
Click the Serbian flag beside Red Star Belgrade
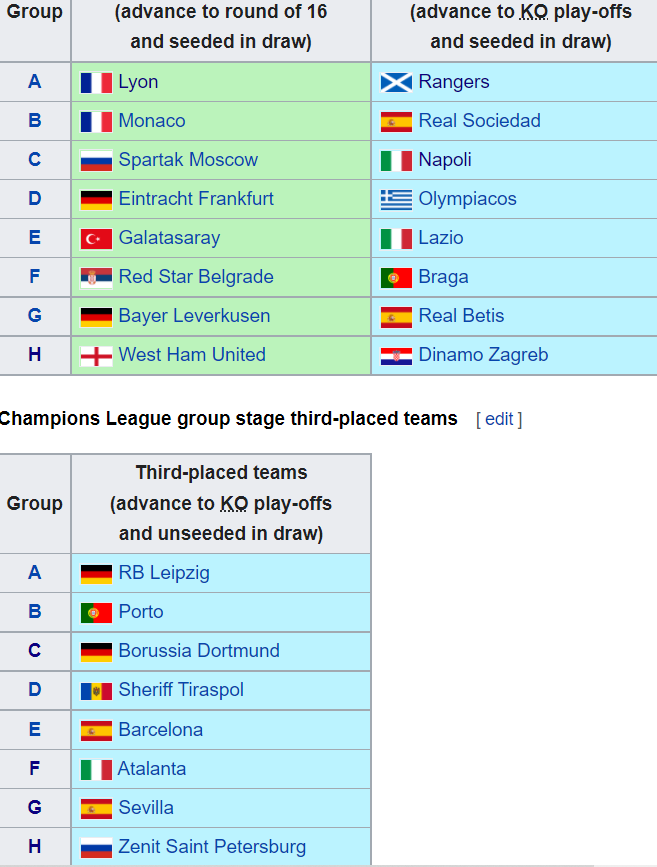click(96, 278)
